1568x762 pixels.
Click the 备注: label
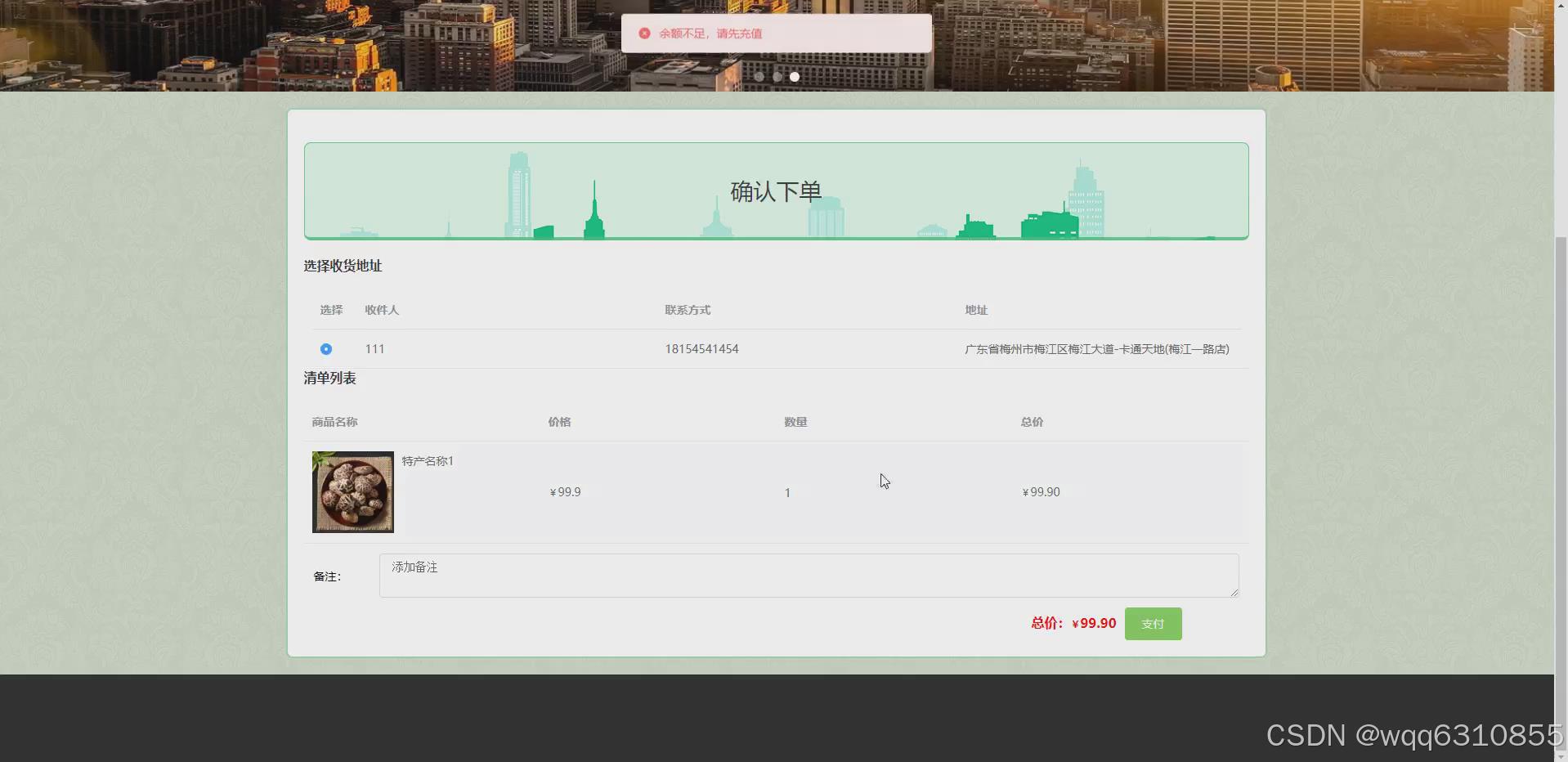pos(327,576)
